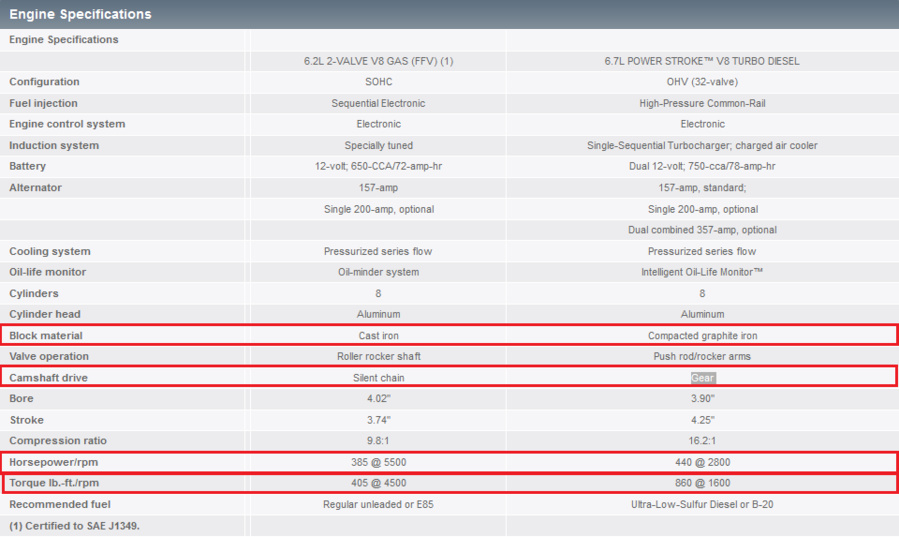
Task: Click the 'Fuel injection' row label
Action: tap(43, 103)
